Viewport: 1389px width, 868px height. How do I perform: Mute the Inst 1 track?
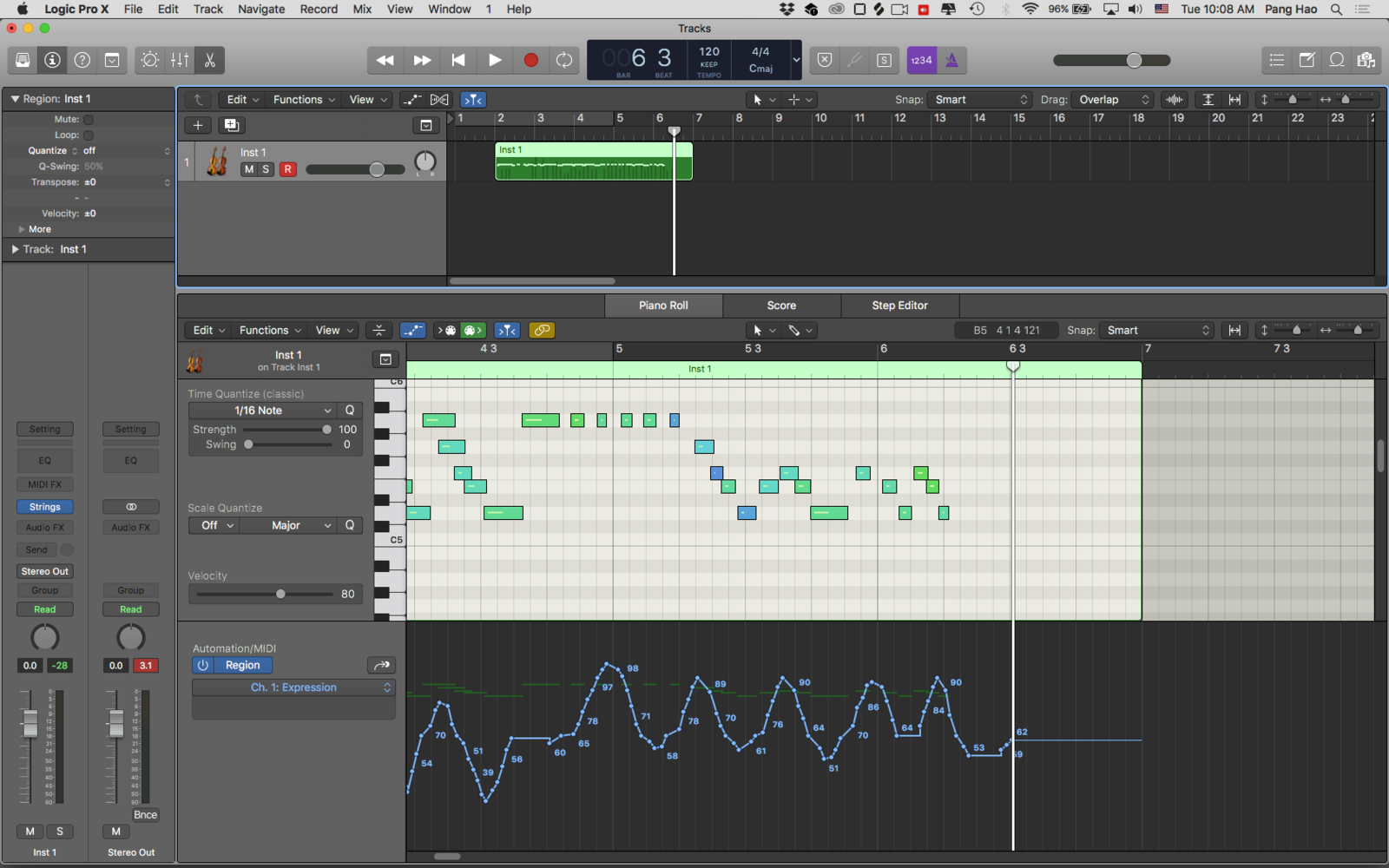click(249, 169)
